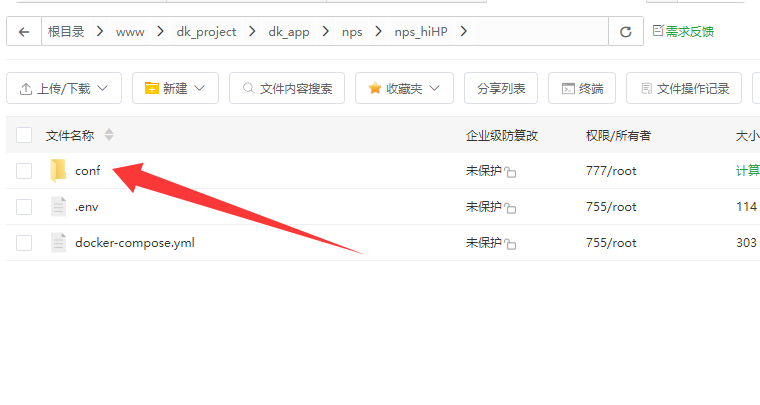
Task: Refresh the file list
Action: coord(626,32)
